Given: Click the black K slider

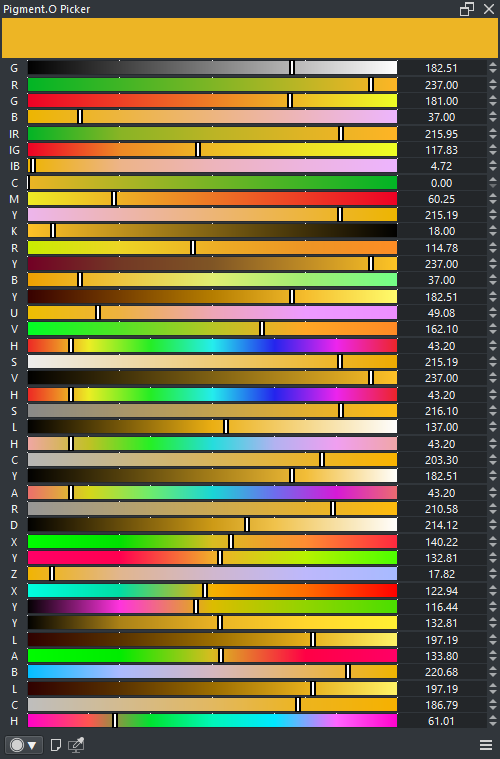Looking at the screenshot, I should point(212,230).
